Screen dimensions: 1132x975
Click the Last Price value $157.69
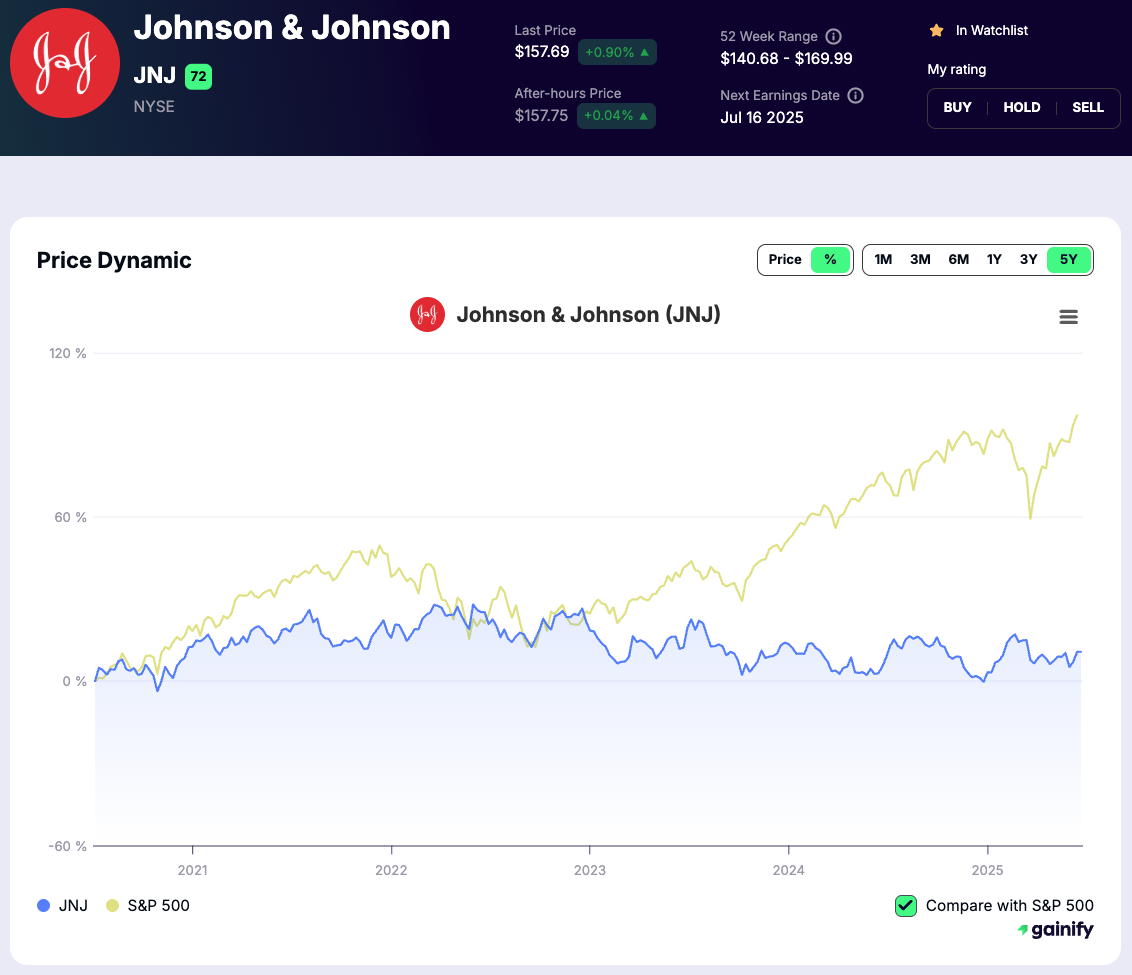[541, 52]
